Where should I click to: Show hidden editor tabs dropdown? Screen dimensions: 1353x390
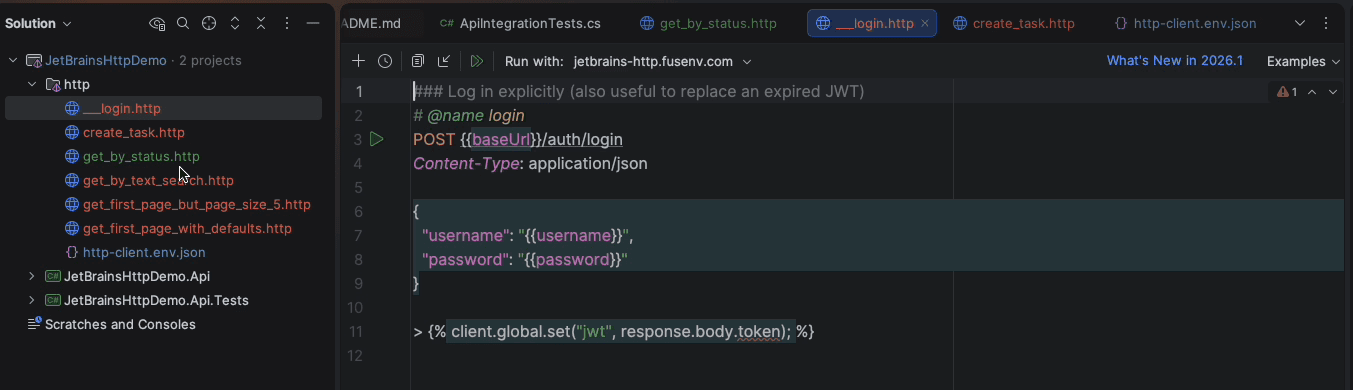pyautogui.click(x=1300, y=23)
